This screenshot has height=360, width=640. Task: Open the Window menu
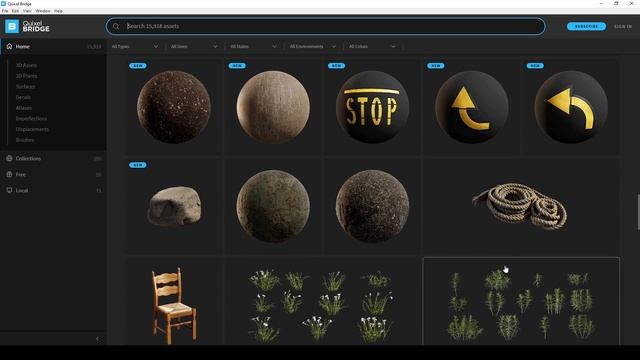pos(43,11)
